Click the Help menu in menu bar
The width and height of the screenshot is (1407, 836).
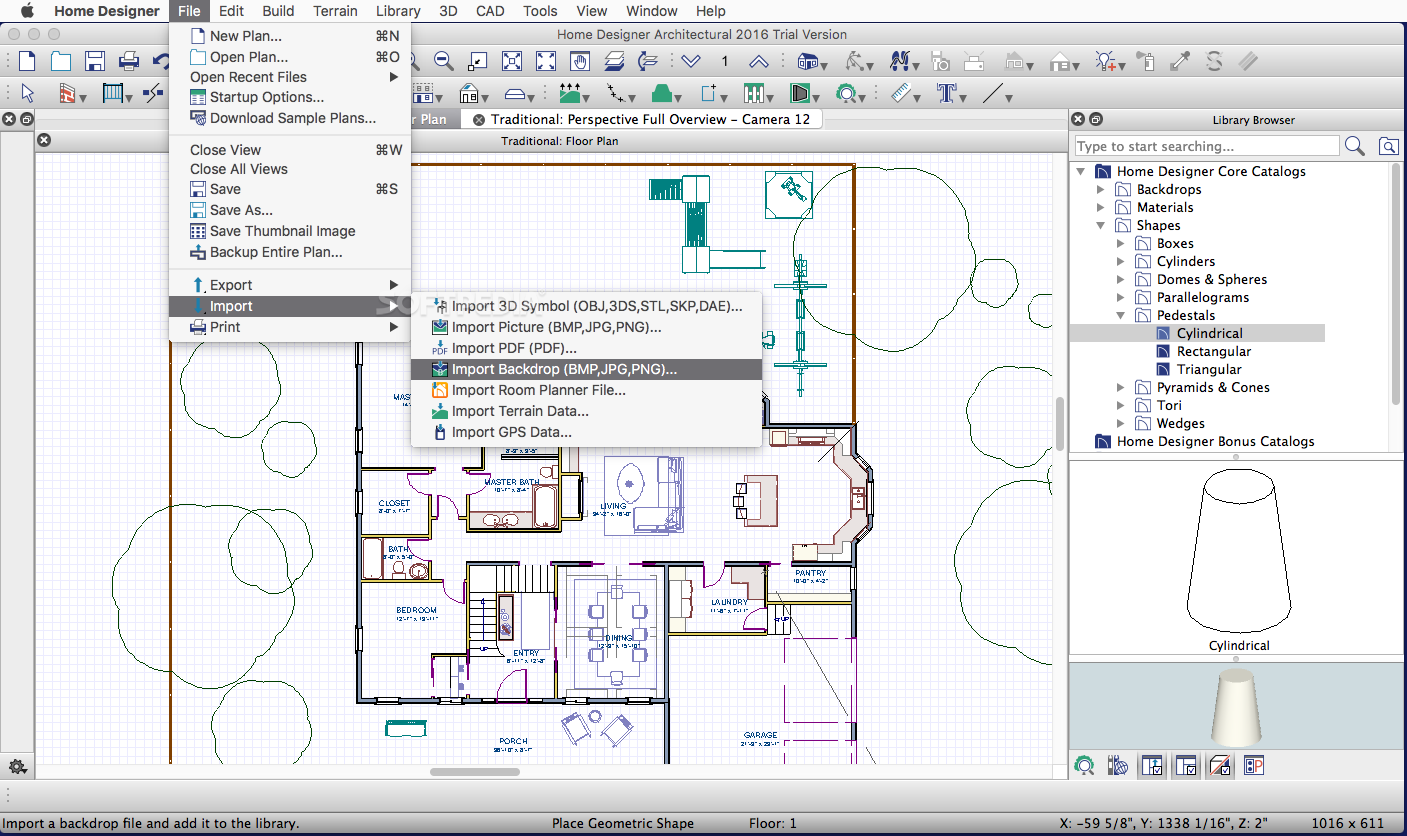(x=711, y=11)
